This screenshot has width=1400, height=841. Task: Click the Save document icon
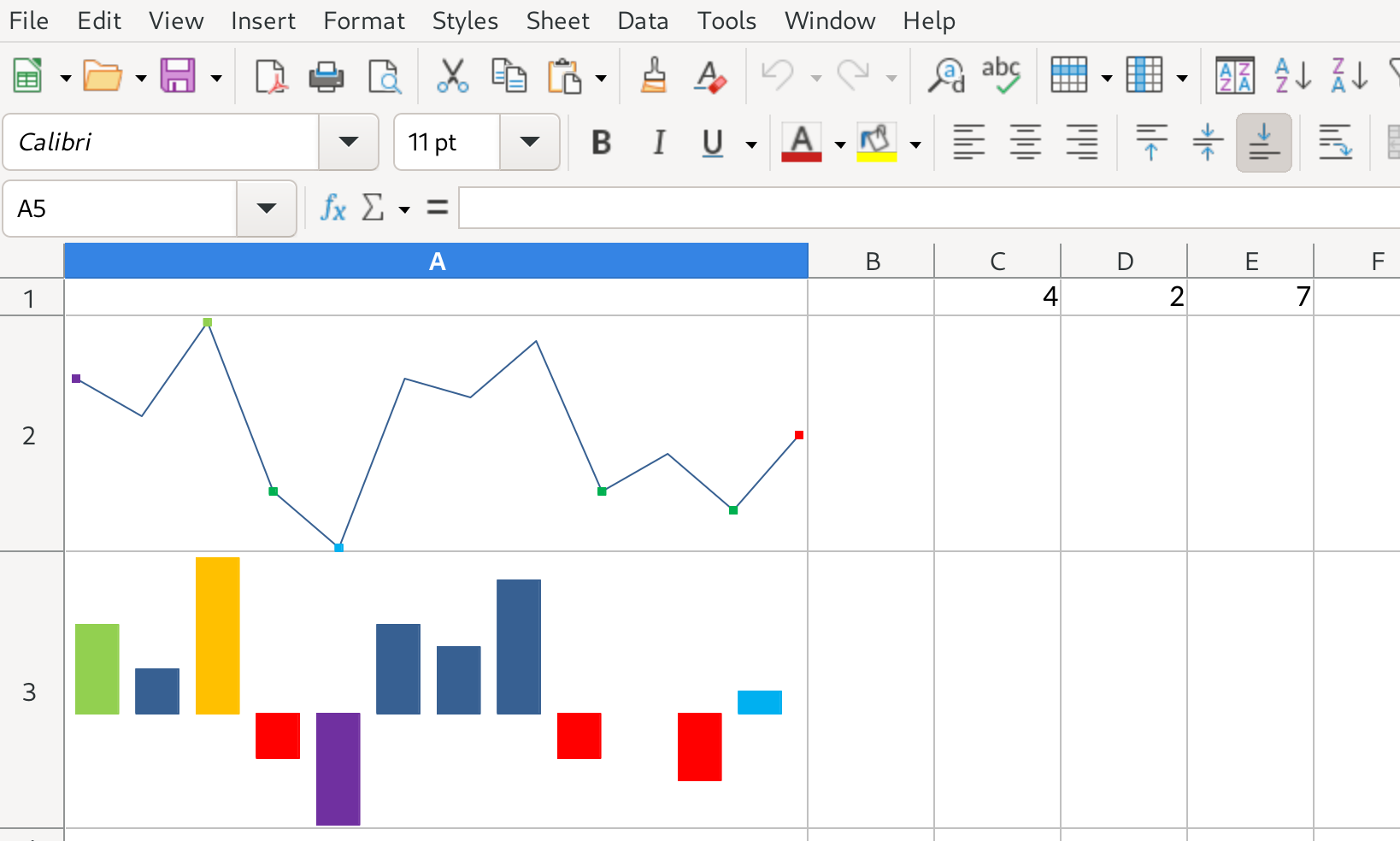(178, 77)
